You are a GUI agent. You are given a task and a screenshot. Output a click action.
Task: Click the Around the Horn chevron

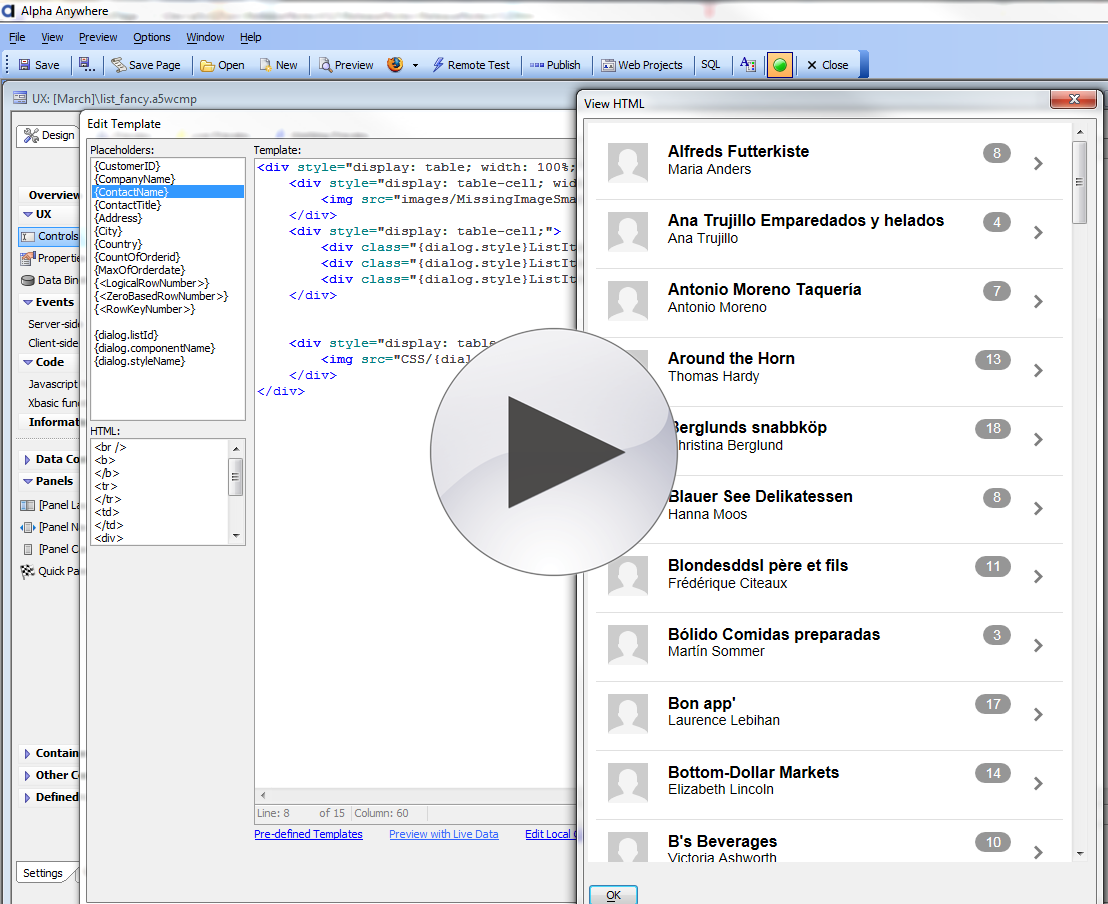(1038, 370)
